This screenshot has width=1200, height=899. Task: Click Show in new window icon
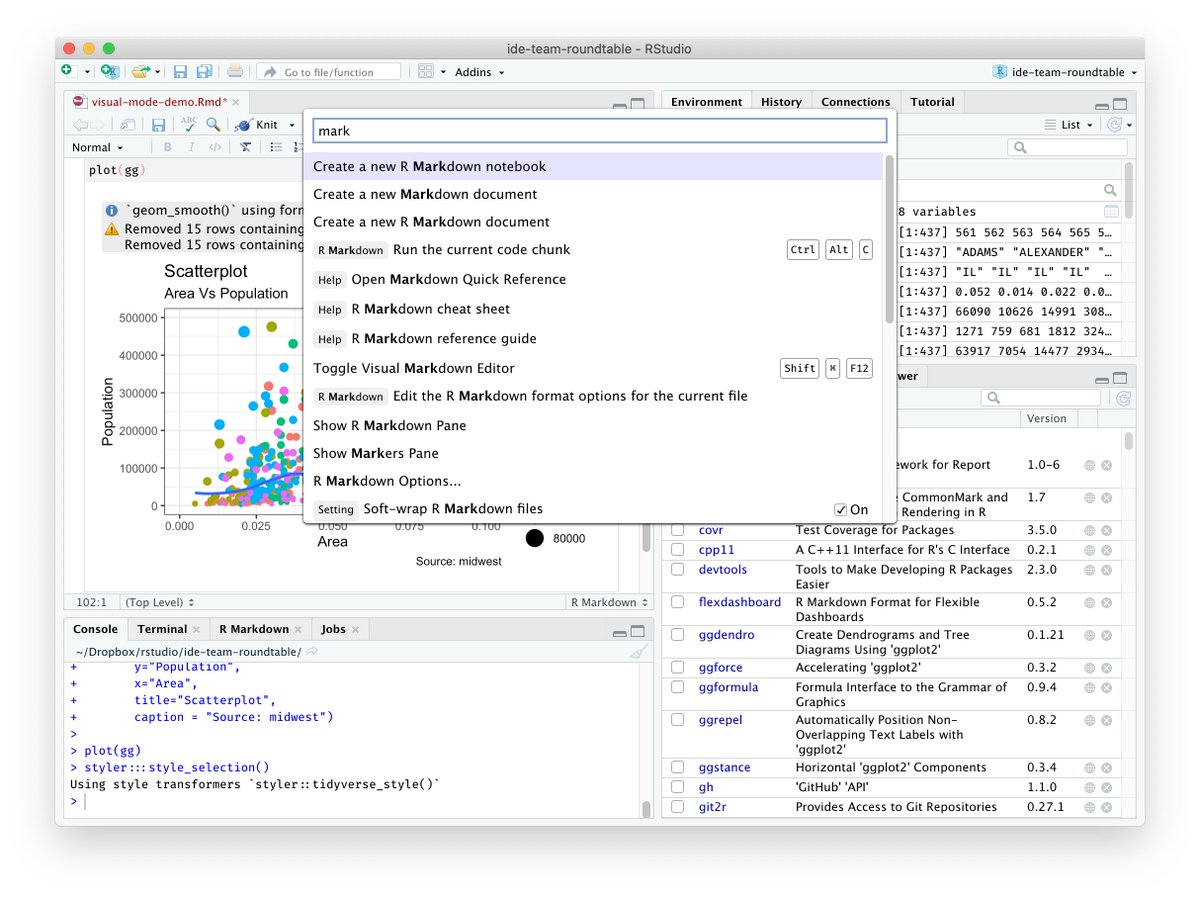128,125
